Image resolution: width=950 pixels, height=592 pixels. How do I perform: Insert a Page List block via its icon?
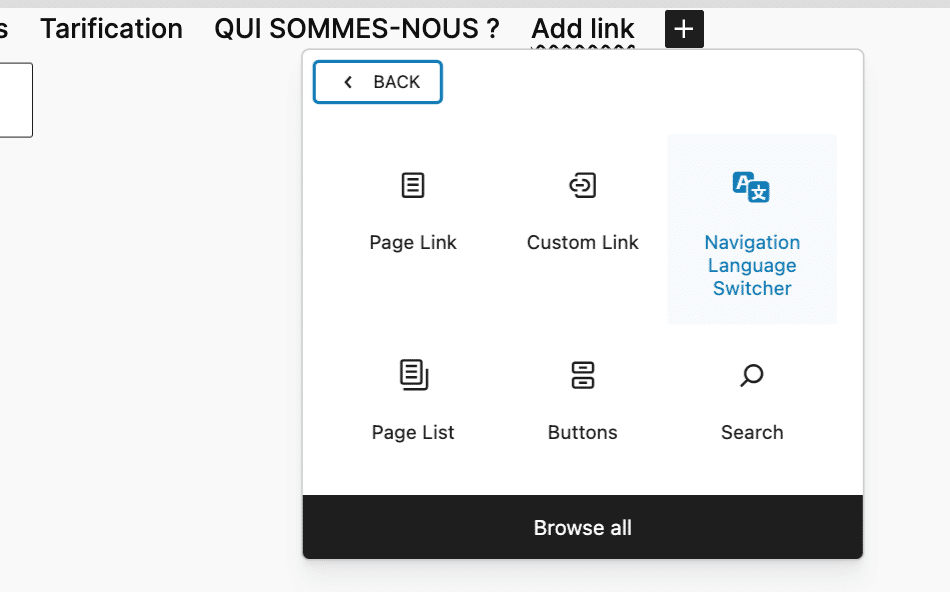pyautogui.click(x=413, y=375)
